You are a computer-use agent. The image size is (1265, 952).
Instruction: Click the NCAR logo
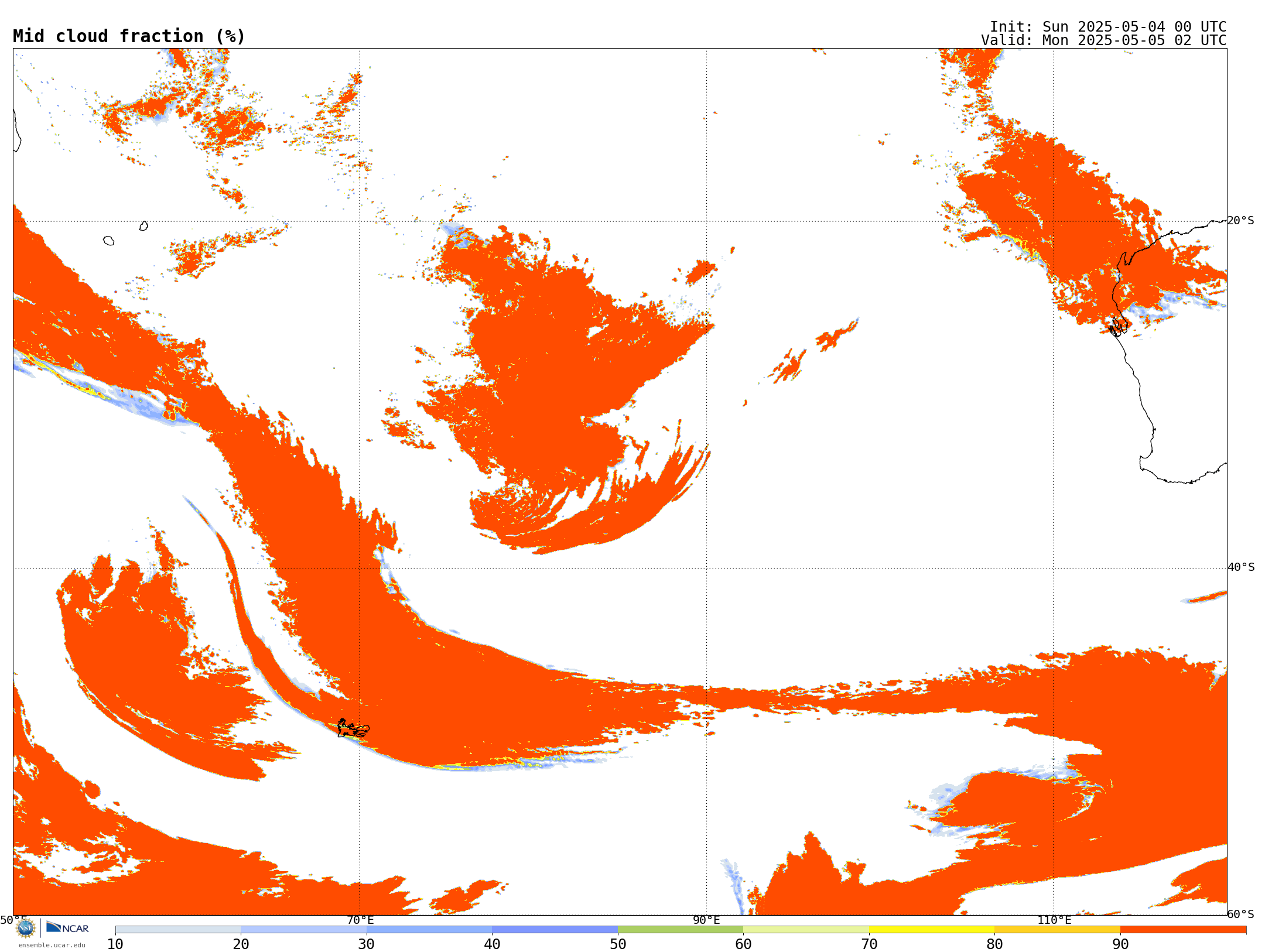[x=67, y=927]
